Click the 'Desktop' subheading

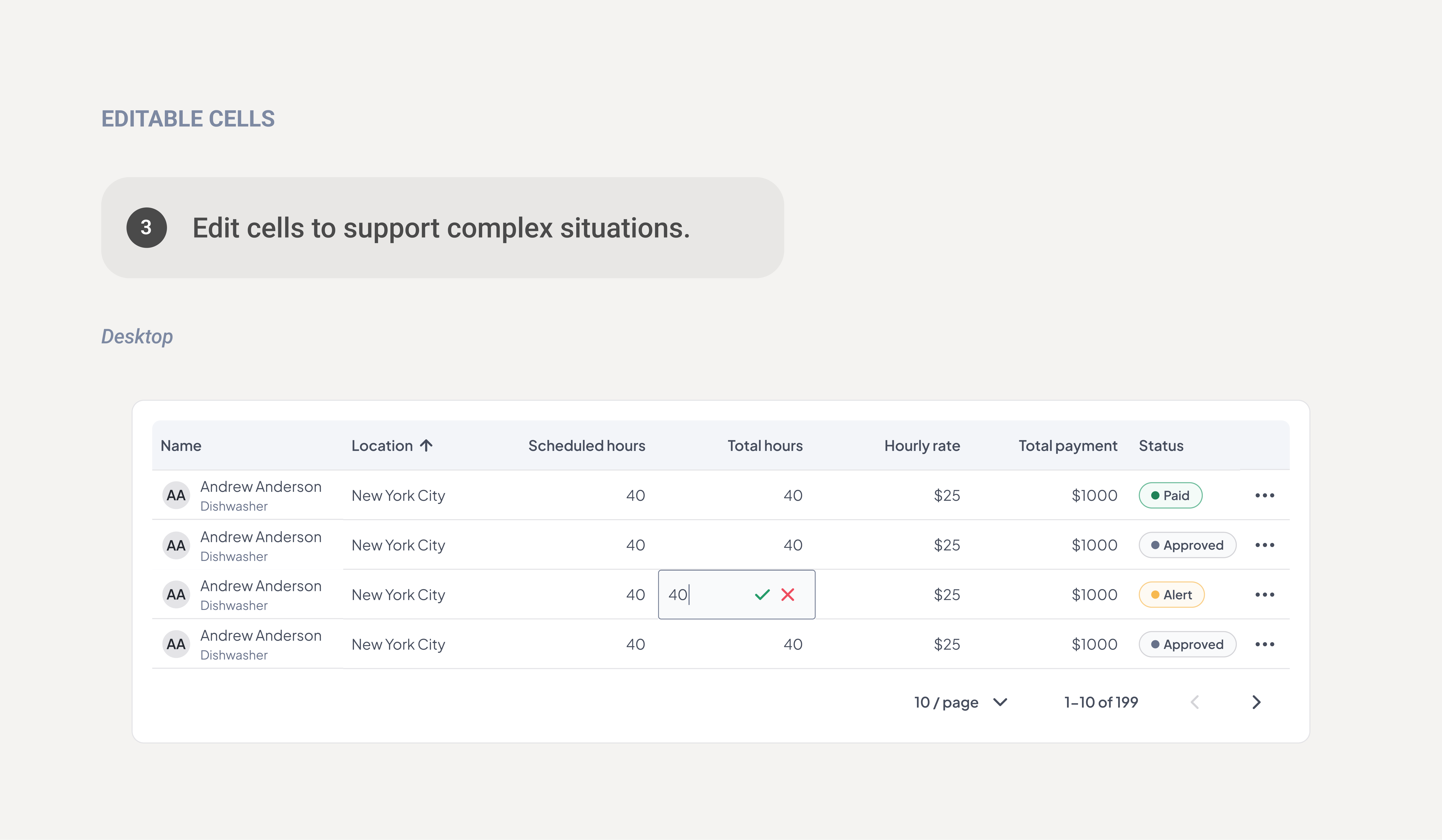tap(137, 337)
